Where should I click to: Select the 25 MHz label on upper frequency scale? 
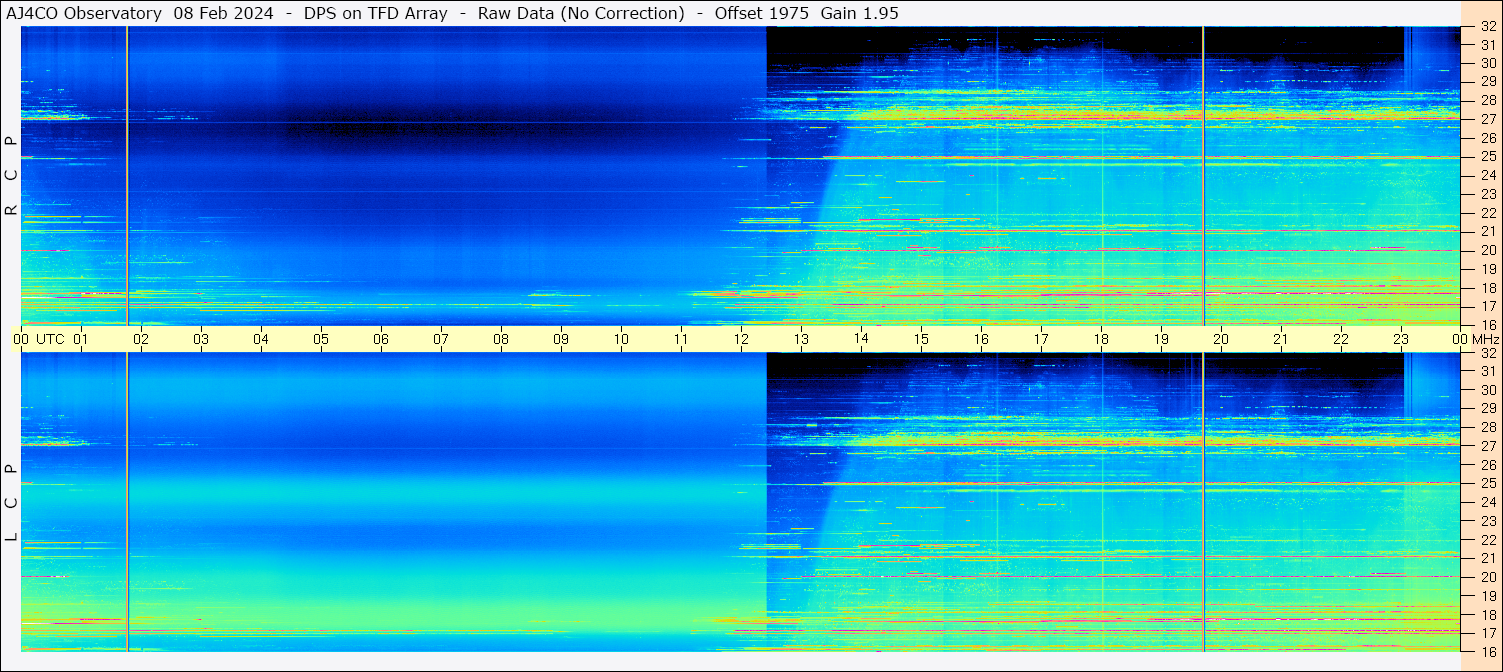pos(1487,157)
